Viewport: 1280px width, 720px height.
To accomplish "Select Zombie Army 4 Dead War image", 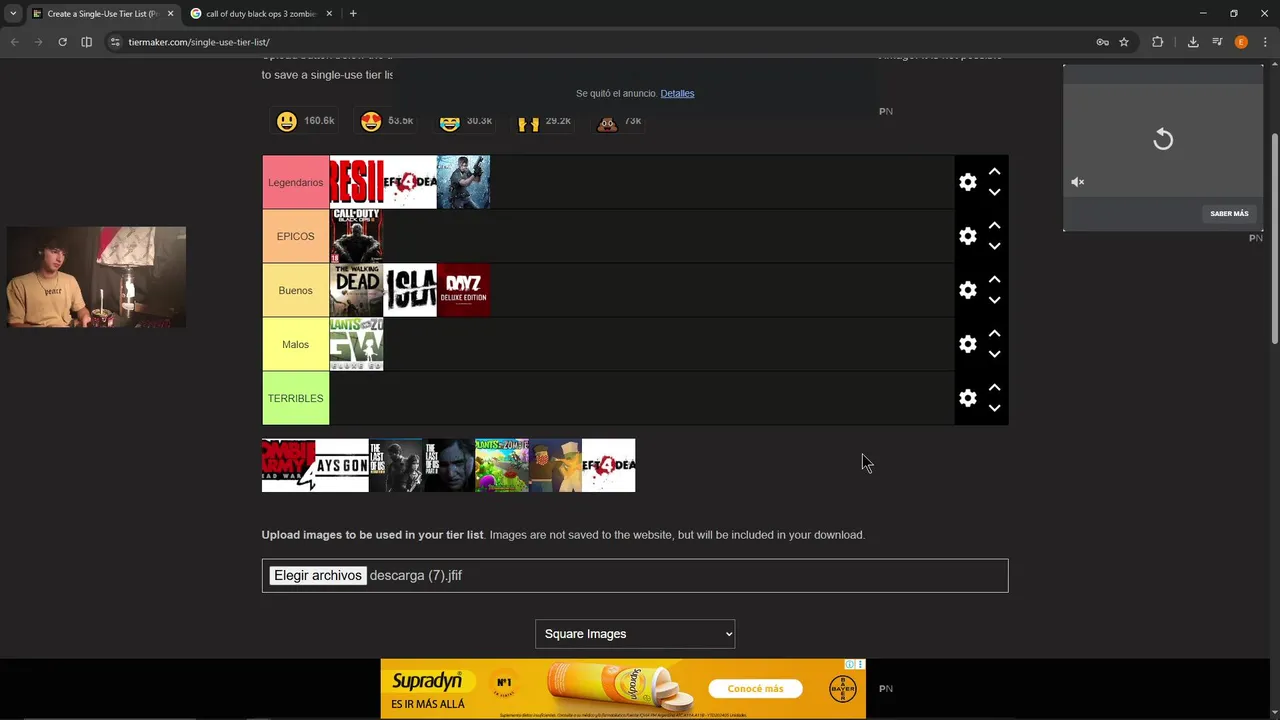I will click(288, 465).
